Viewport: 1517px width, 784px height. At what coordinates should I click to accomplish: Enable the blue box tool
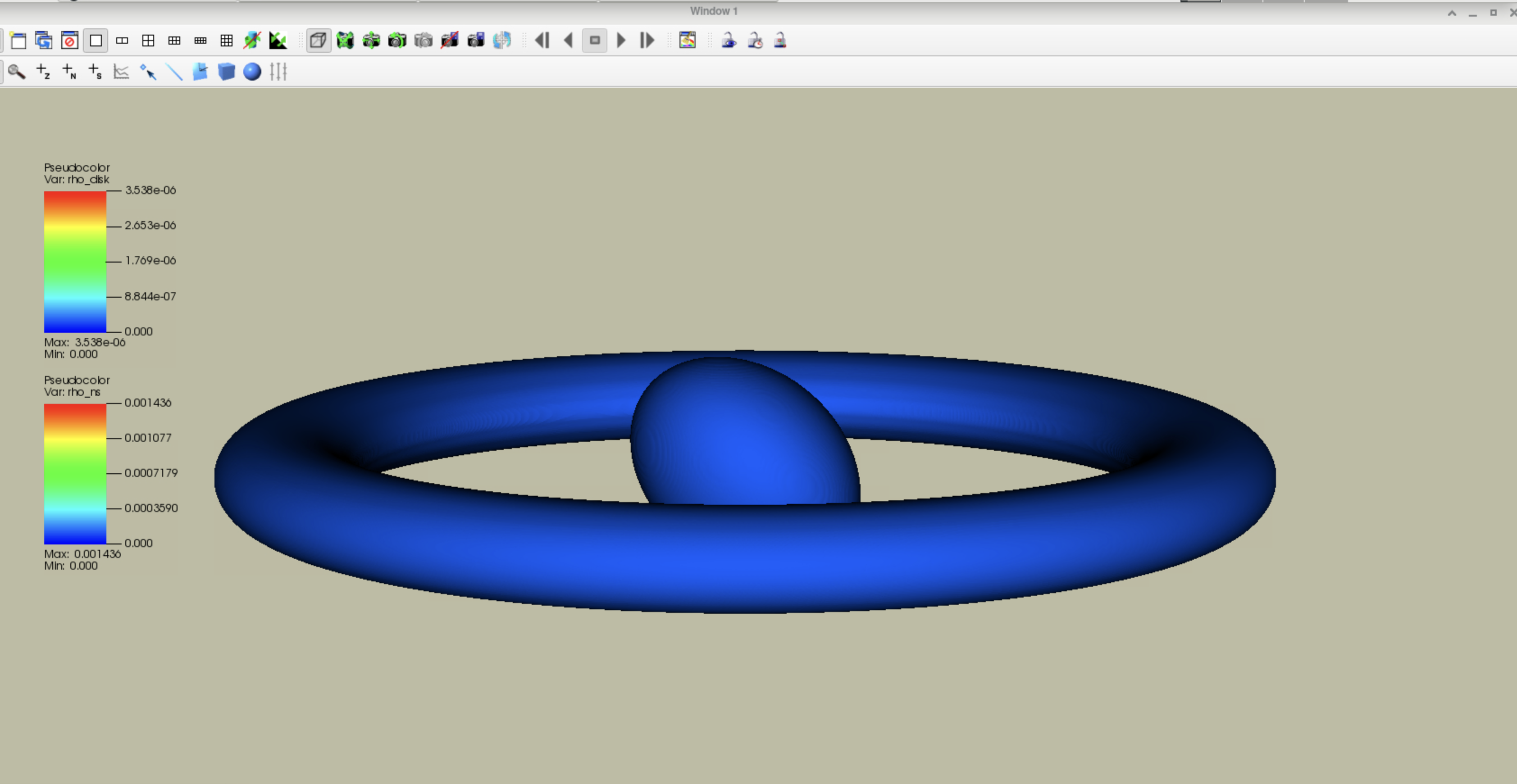click(x=226, y=72)
